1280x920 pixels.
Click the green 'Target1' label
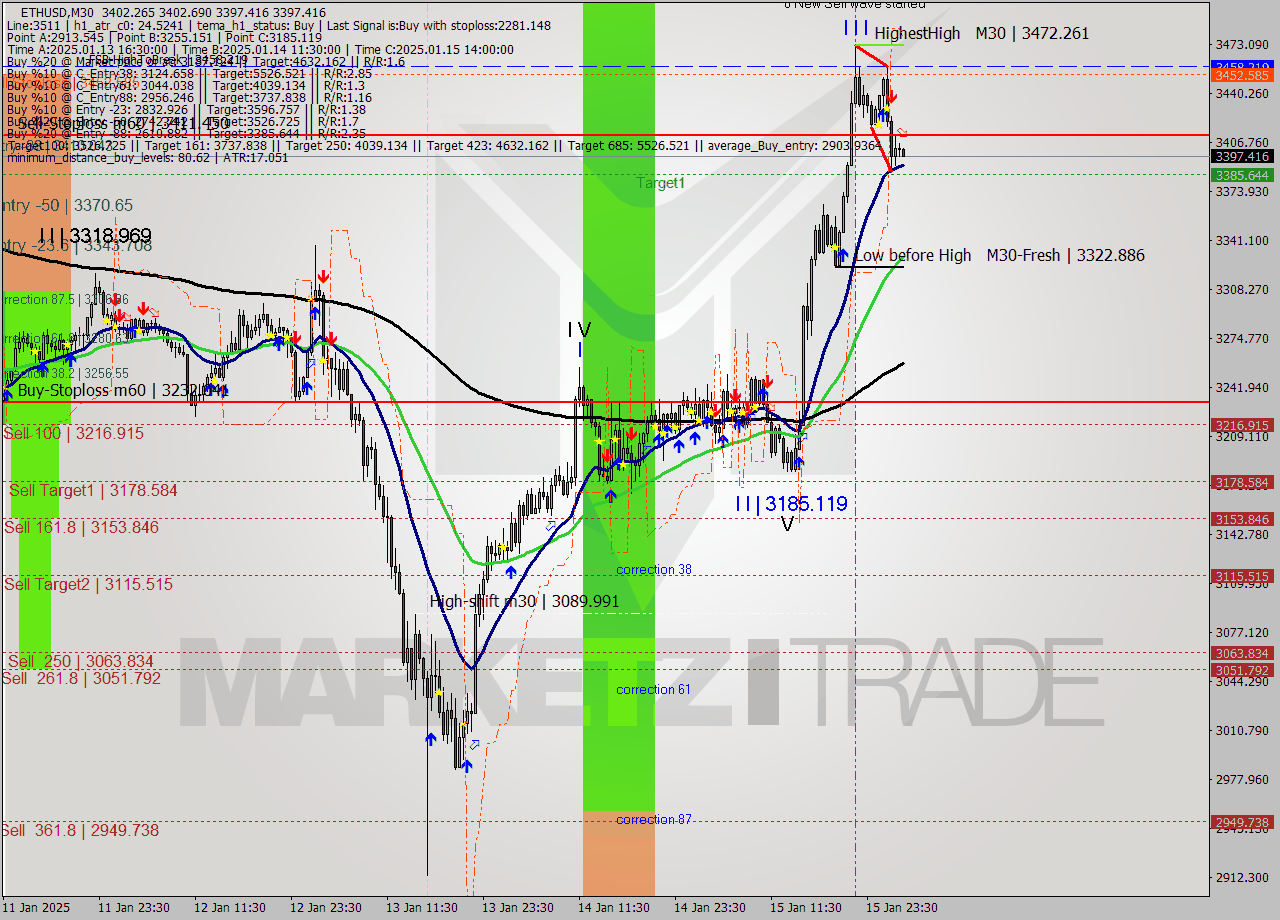tap(661, 184)
